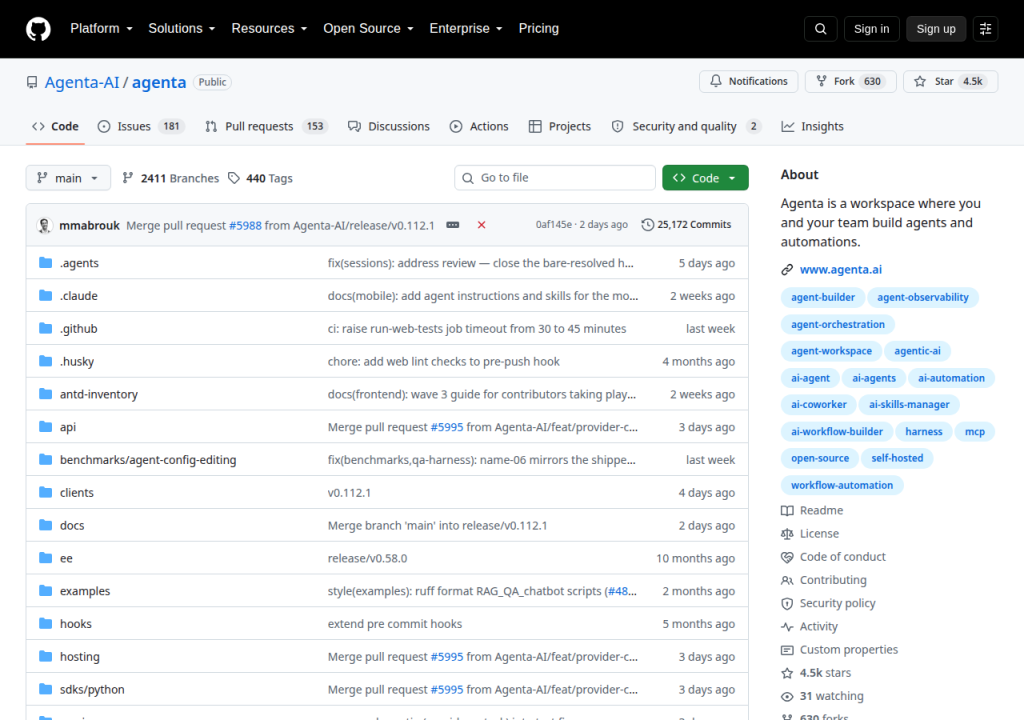The height and width of the screenshot is (720, 1024).
Task: Open the Security policy link
Action: tap(837, 604)
